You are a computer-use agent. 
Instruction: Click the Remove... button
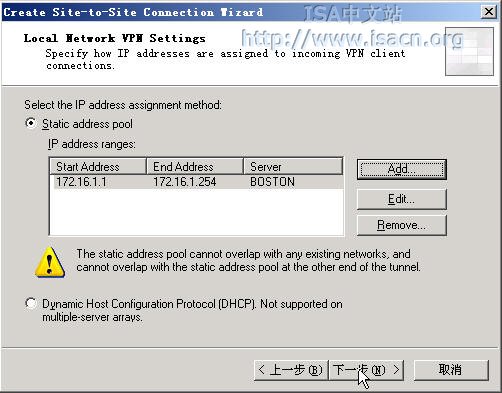(402, 225)
